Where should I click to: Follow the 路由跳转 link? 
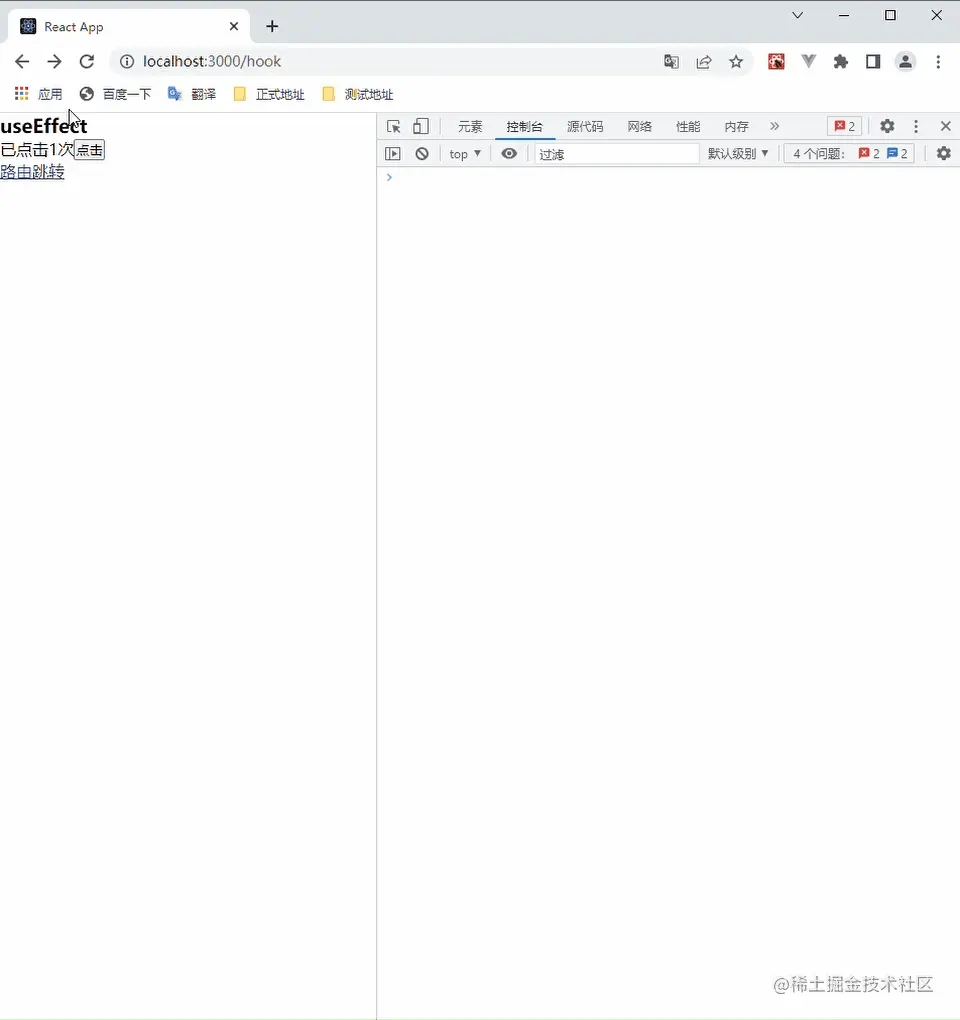[x=32, y=172]
